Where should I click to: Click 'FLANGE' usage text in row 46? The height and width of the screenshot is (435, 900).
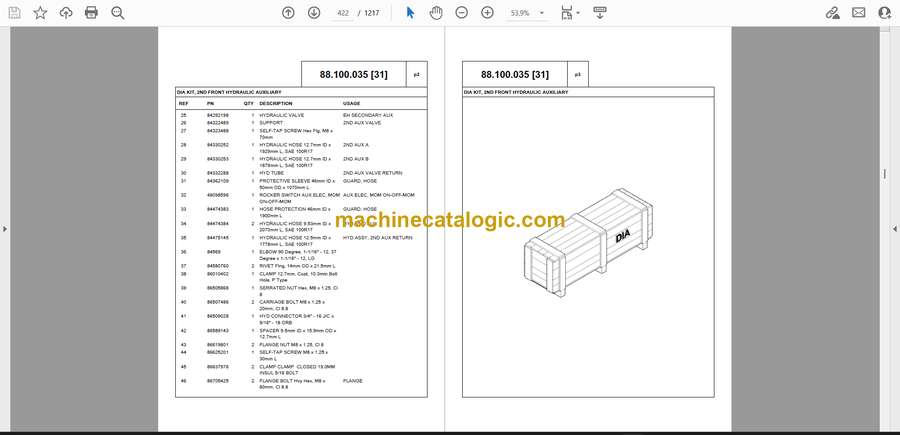click(352, 381)
